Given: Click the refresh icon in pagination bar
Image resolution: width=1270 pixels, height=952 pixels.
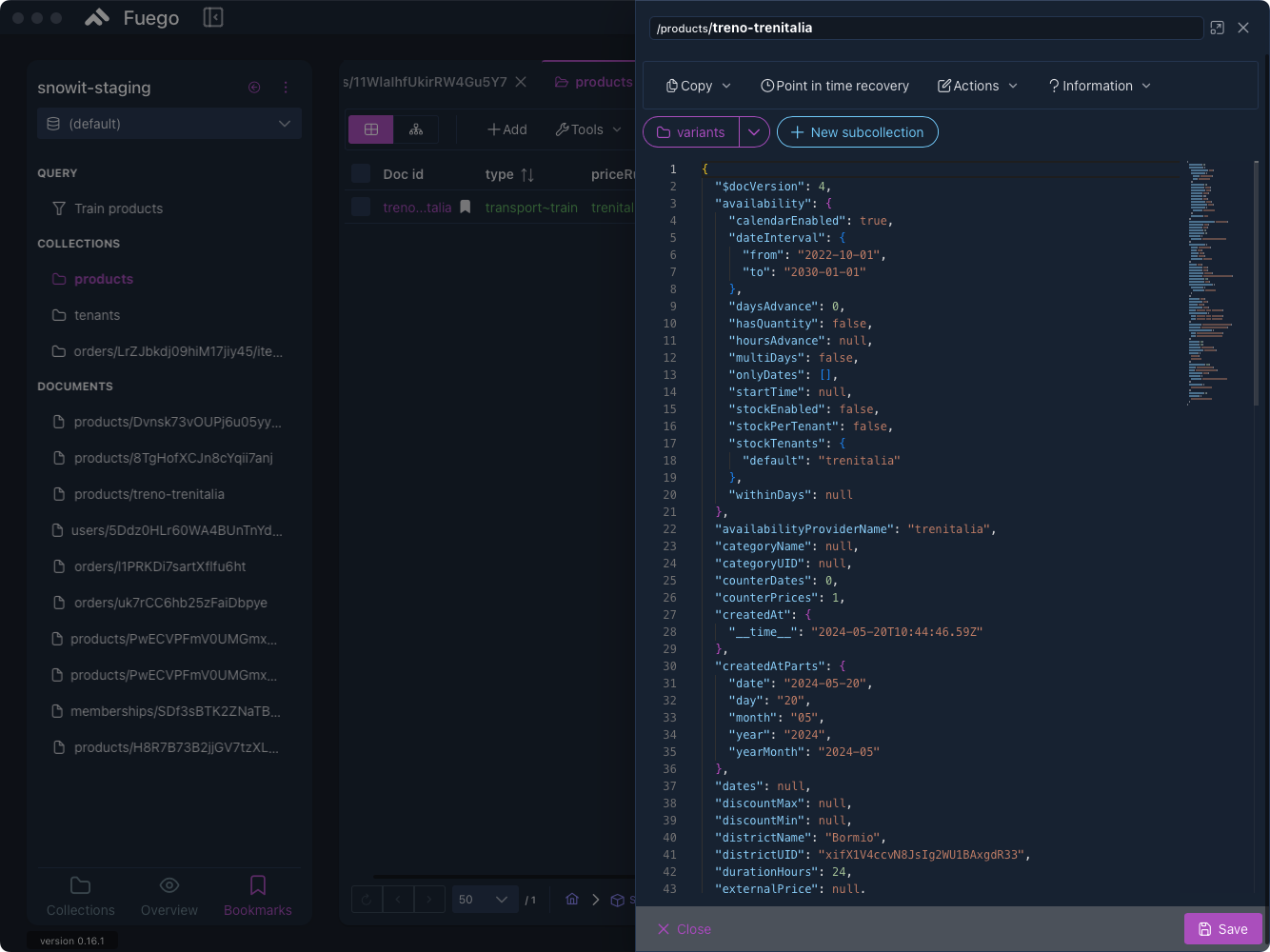Looking at the screenshot, I should (367, 900).
